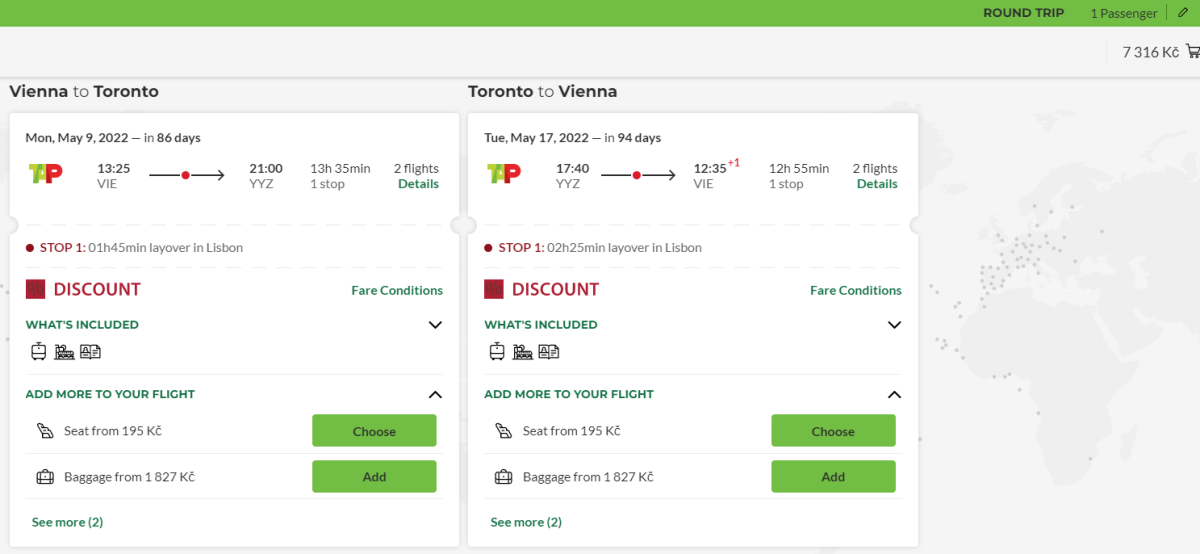The width and height of the screenshot is (1200, 554).
Task: Click the pencil edit search icon
Action: [1183, 13]
